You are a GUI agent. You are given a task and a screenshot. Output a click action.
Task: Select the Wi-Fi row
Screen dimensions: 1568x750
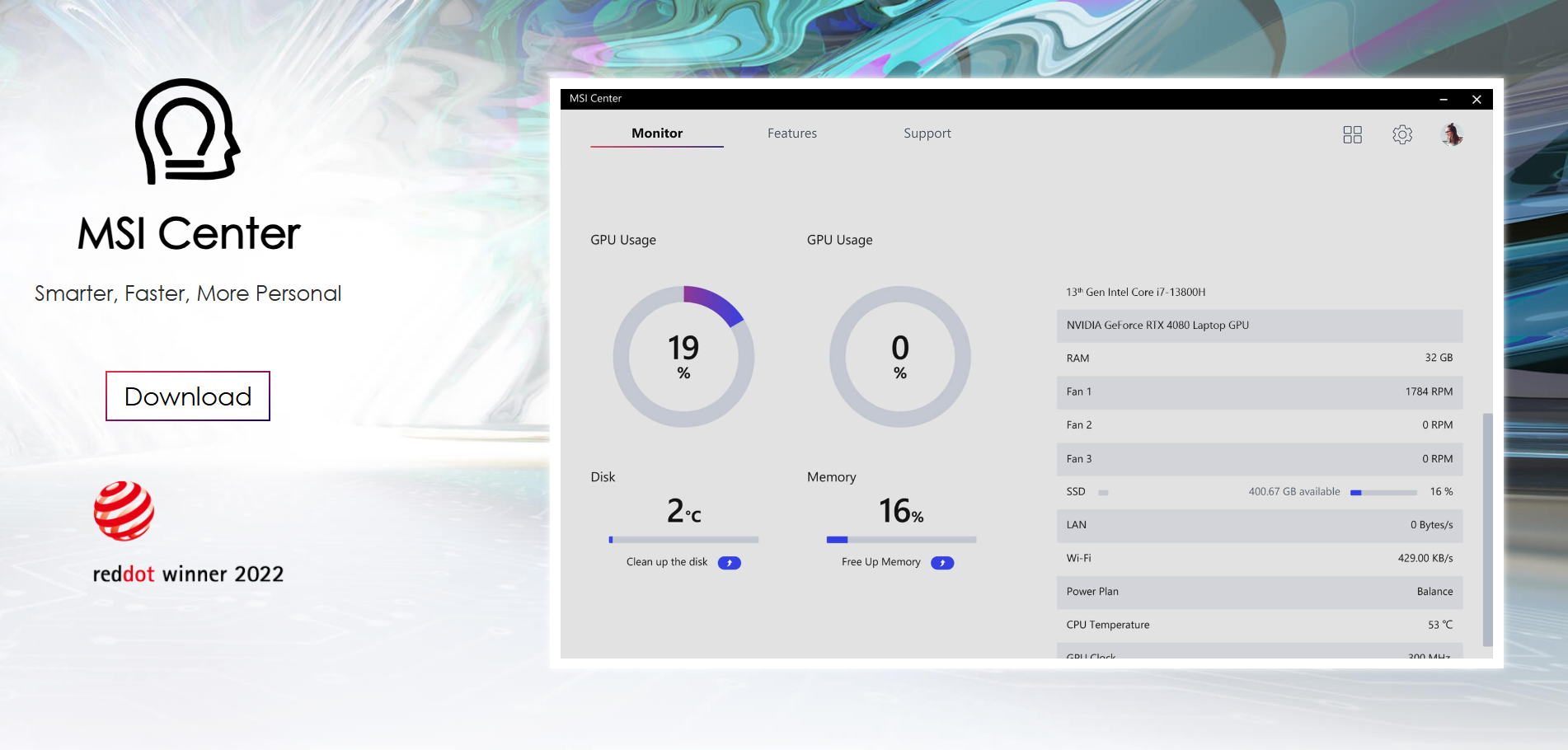[x=1260, y=559]
